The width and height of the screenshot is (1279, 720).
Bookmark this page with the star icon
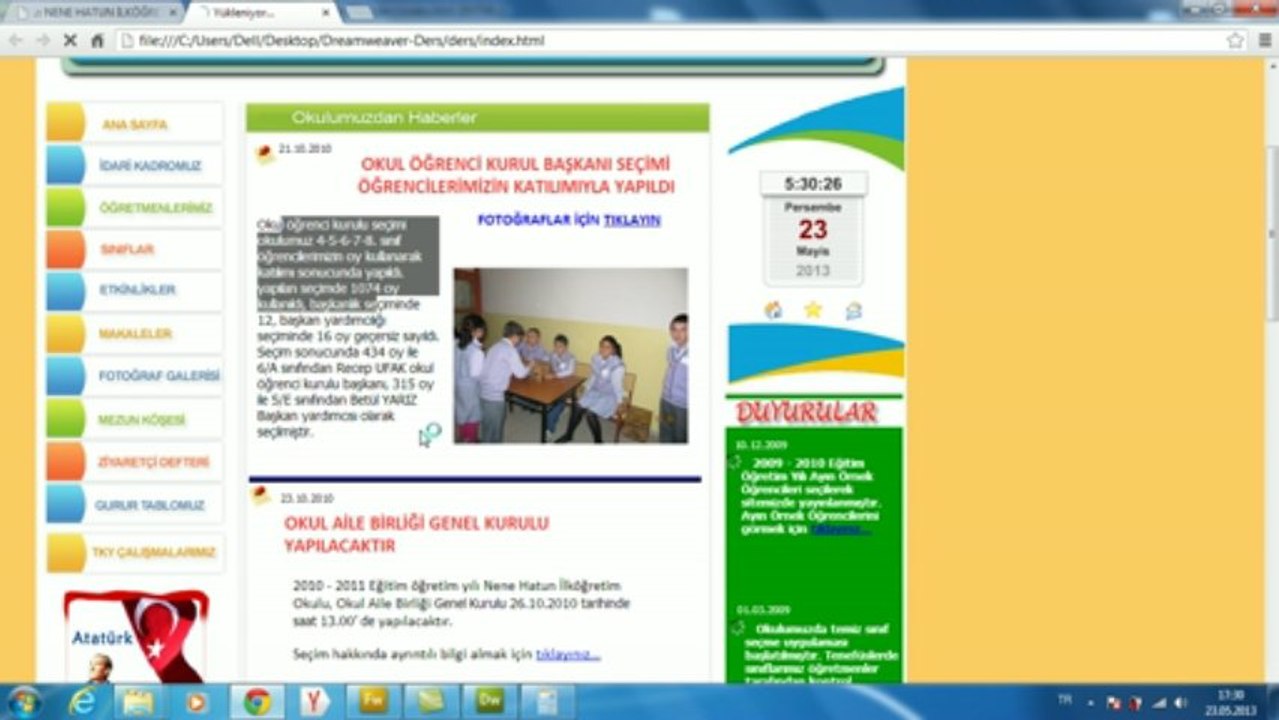(1236, 41)
